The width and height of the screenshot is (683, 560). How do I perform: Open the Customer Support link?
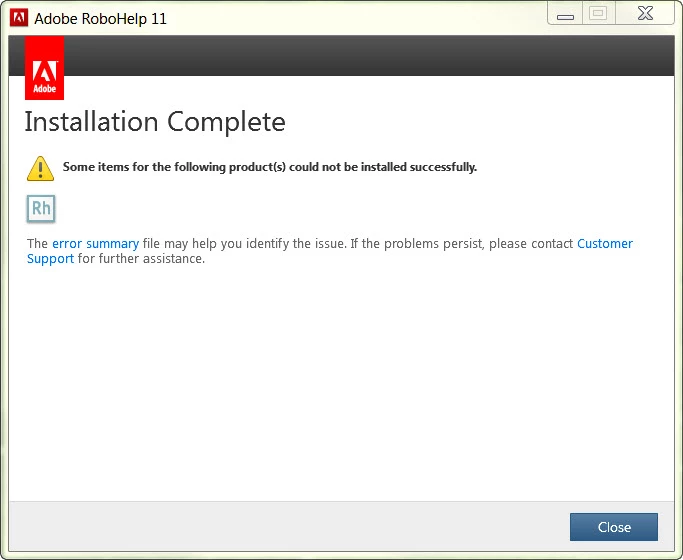(x=605, y=243)
